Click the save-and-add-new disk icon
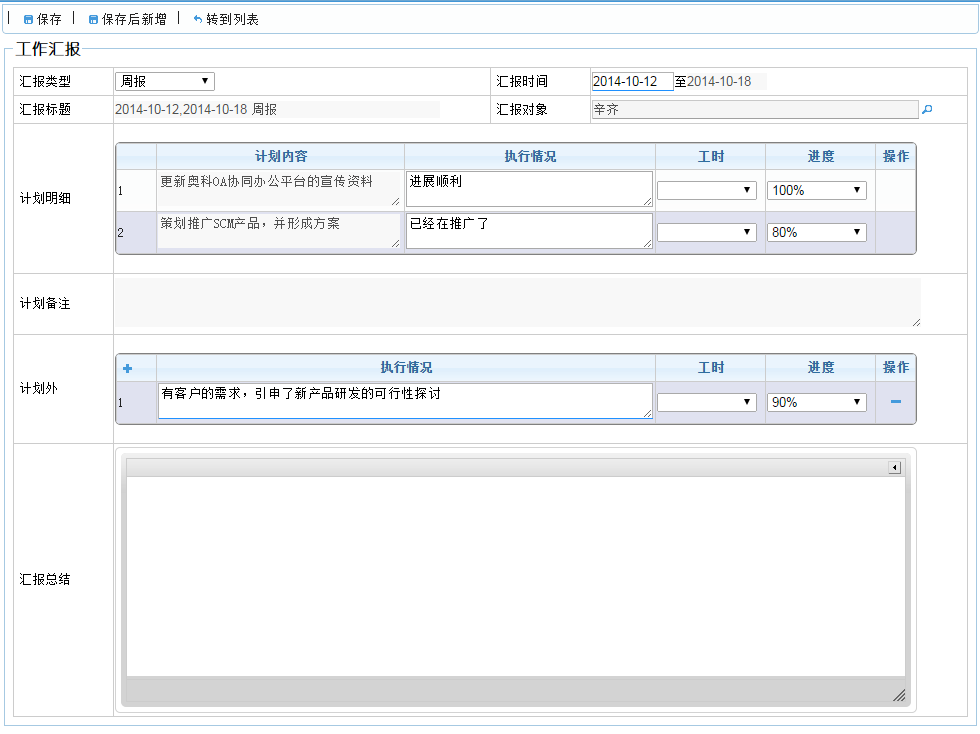Viewport: 980px width, 734px height. click(x=93, y=19)
